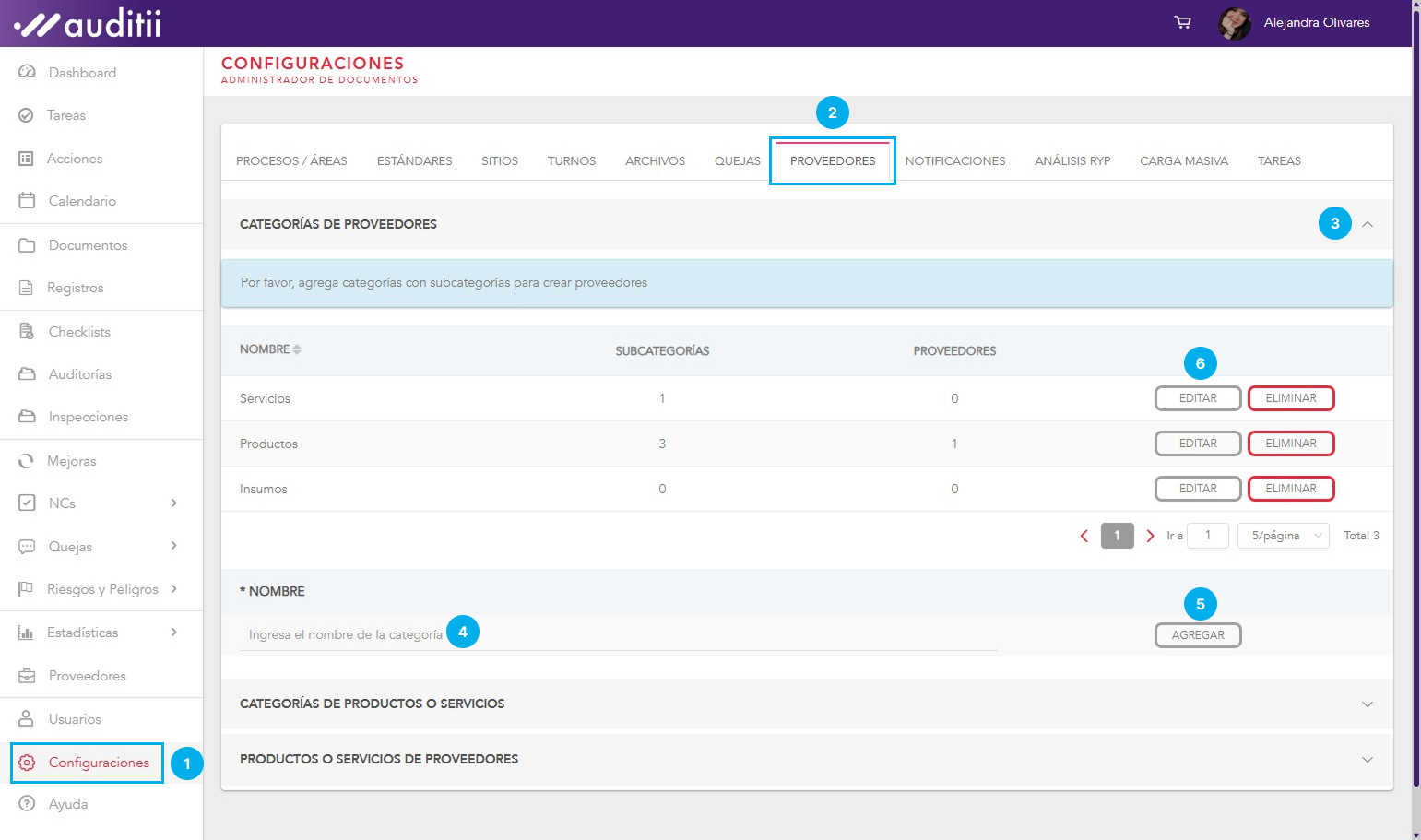Sort table by NOMBRE column

point(296,349)
